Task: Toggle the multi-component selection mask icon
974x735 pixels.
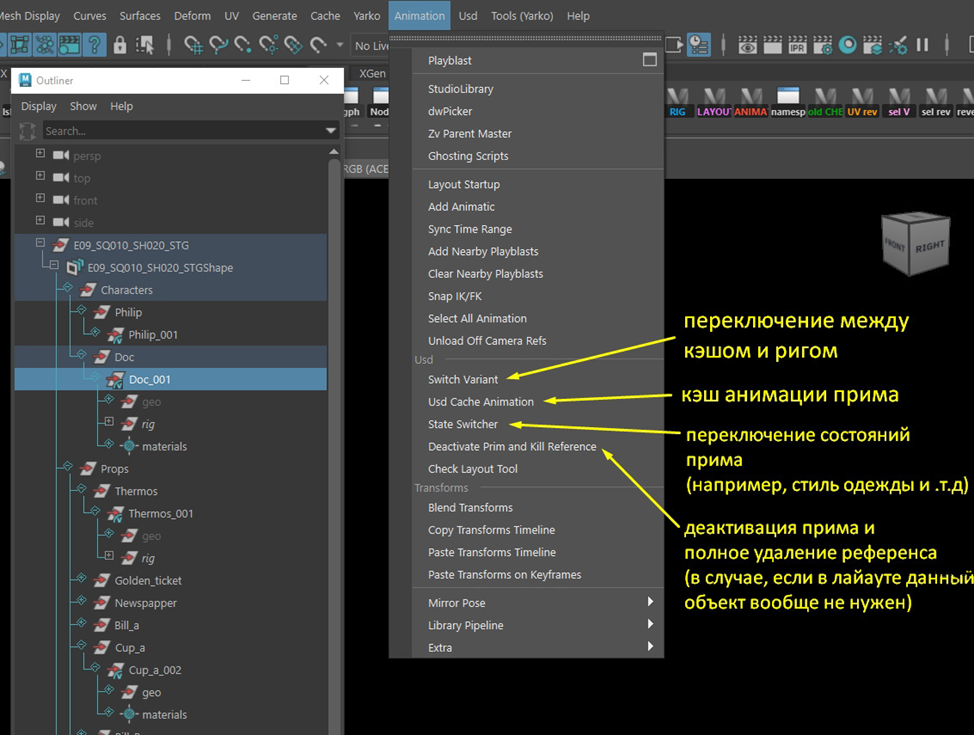Action: click(45, 45)
